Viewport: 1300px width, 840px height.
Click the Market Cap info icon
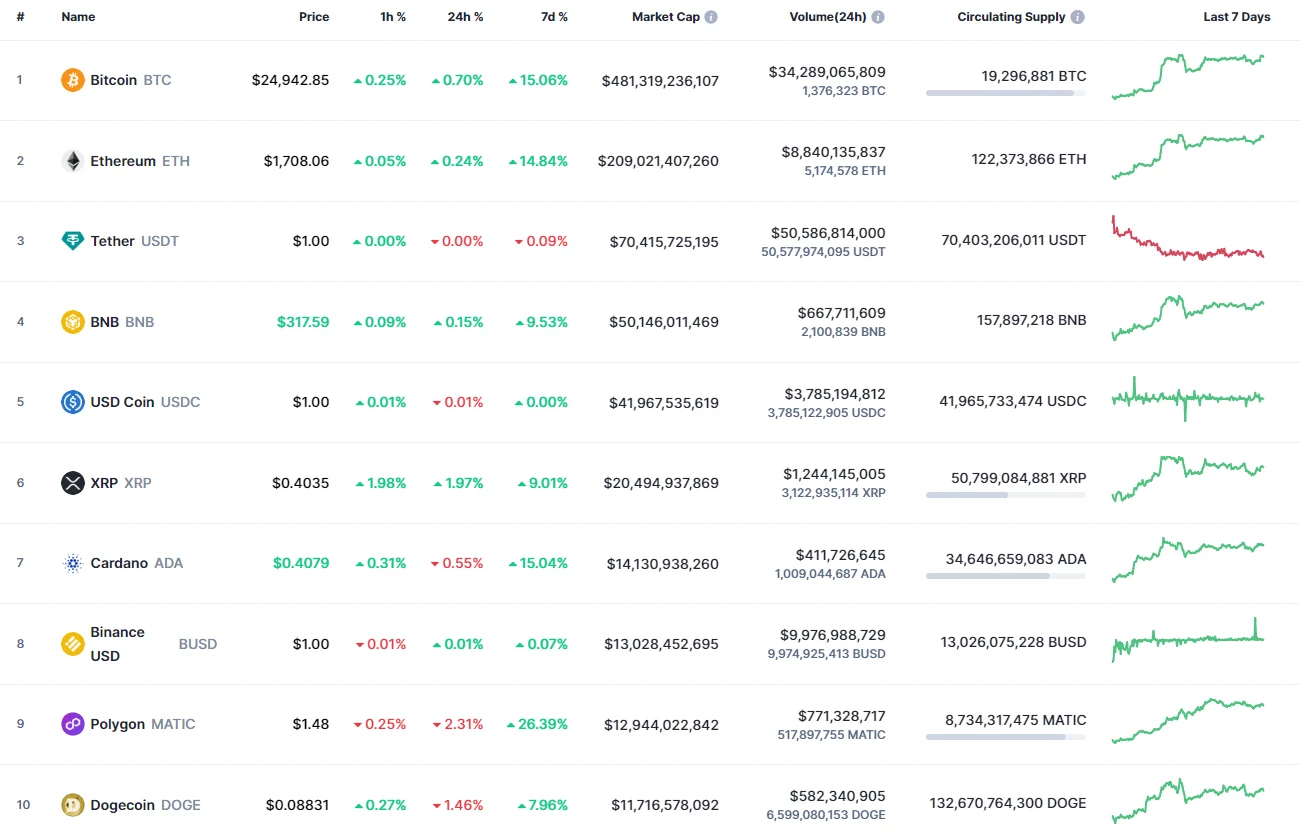pyautogui.click(x=711, y=17)
